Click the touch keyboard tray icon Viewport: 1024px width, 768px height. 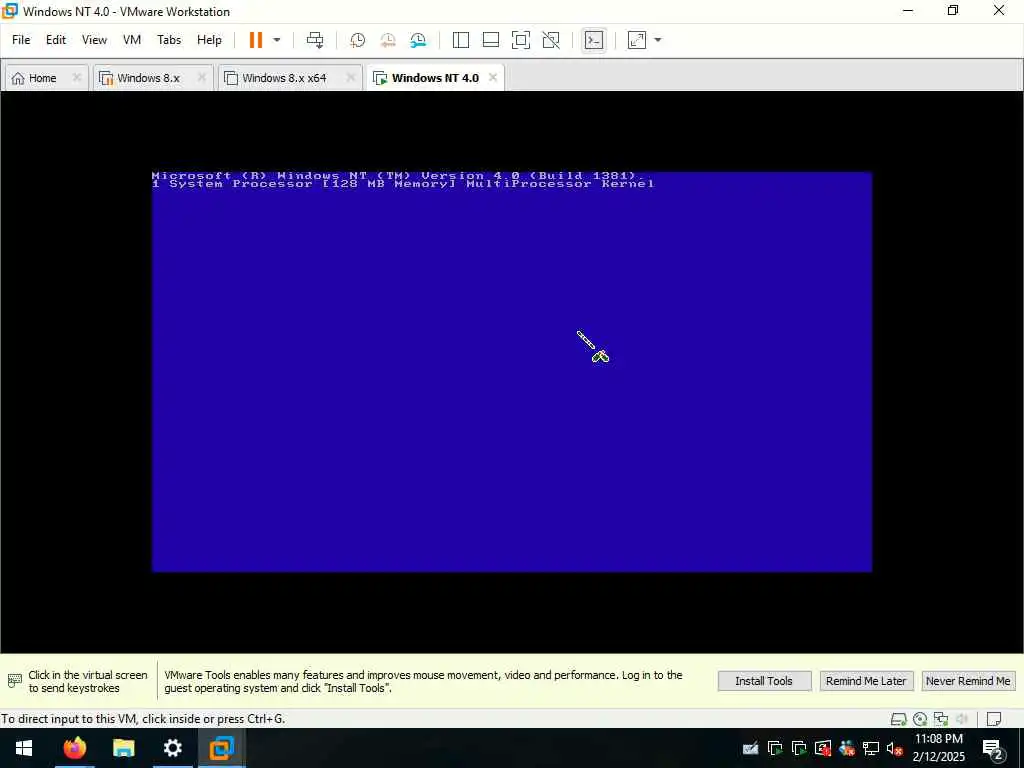coord(751,748)
